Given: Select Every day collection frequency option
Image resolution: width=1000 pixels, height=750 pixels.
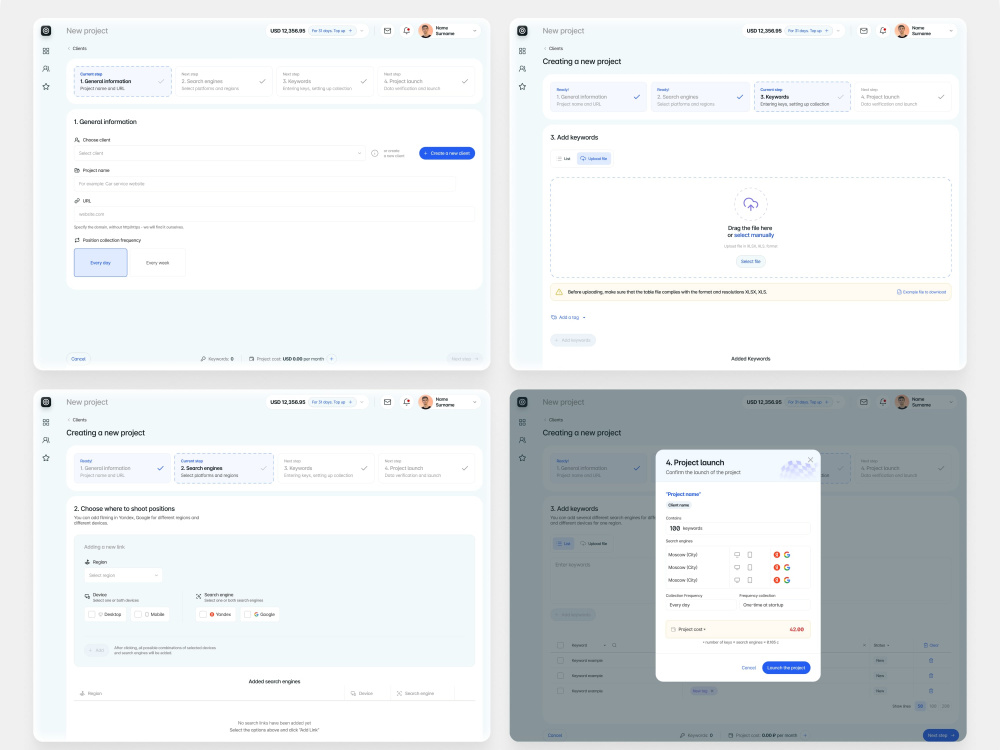Looking at the screenshot, I should click(101, 263).
